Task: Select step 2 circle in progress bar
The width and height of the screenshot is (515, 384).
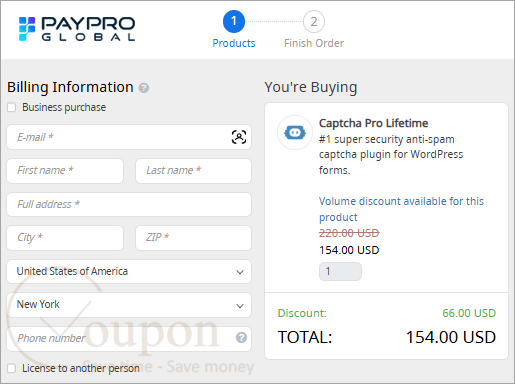Action: (314, 22)
